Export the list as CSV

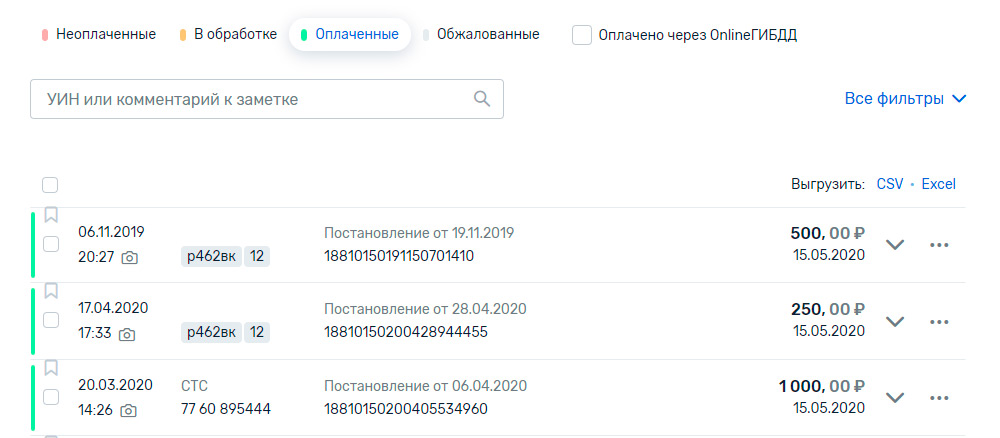point(890,184)
